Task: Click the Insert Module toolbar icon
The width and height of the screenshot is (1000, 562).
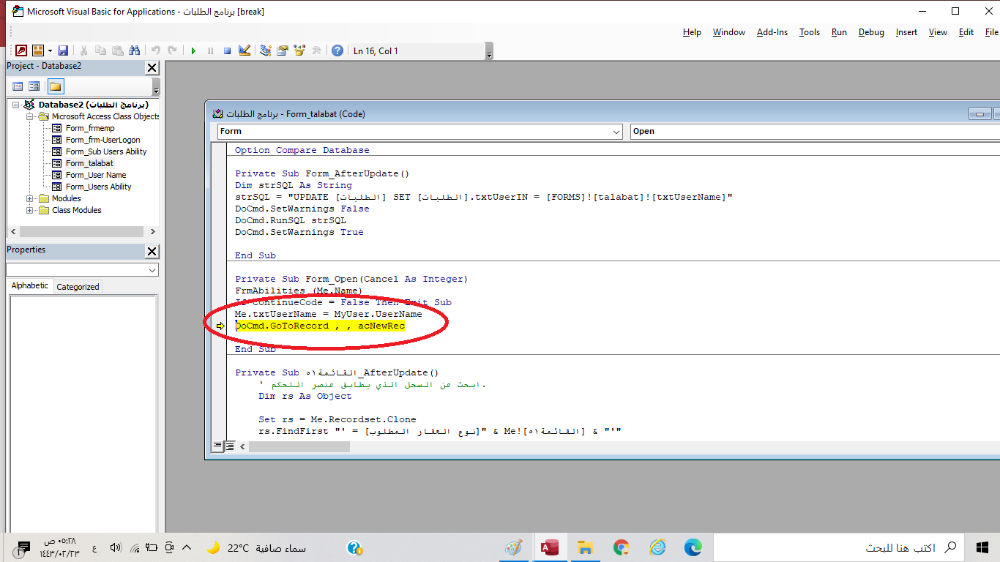Action: click(x=38, y=50)
